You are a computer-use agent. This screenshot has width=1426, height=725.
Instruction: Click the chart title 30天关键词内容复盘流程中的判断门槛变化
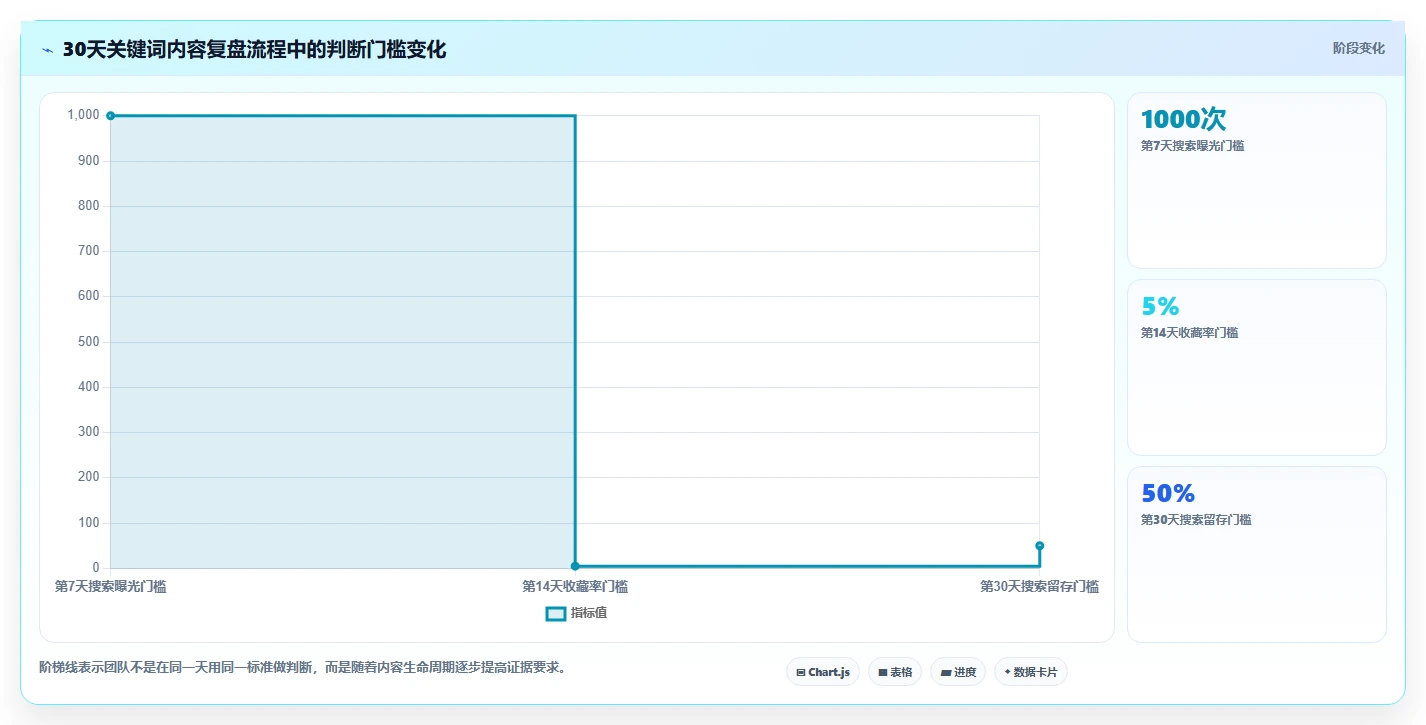[x=254, y=50]
